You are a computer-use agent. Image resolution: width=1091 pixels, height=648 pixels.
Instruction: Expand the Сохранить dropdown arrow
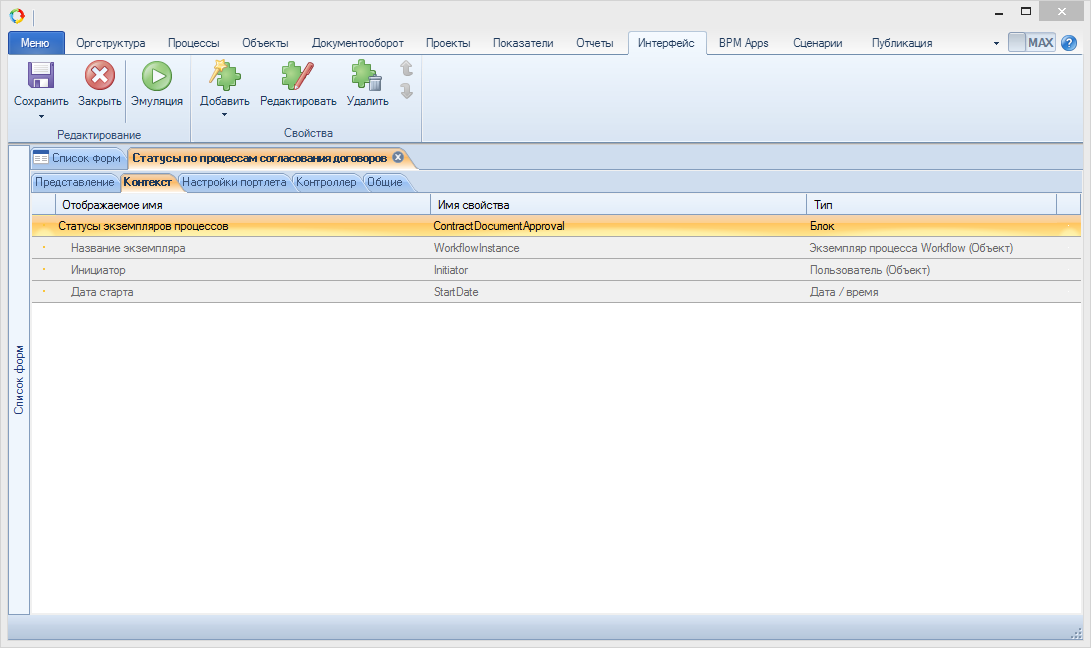(41, 115)
